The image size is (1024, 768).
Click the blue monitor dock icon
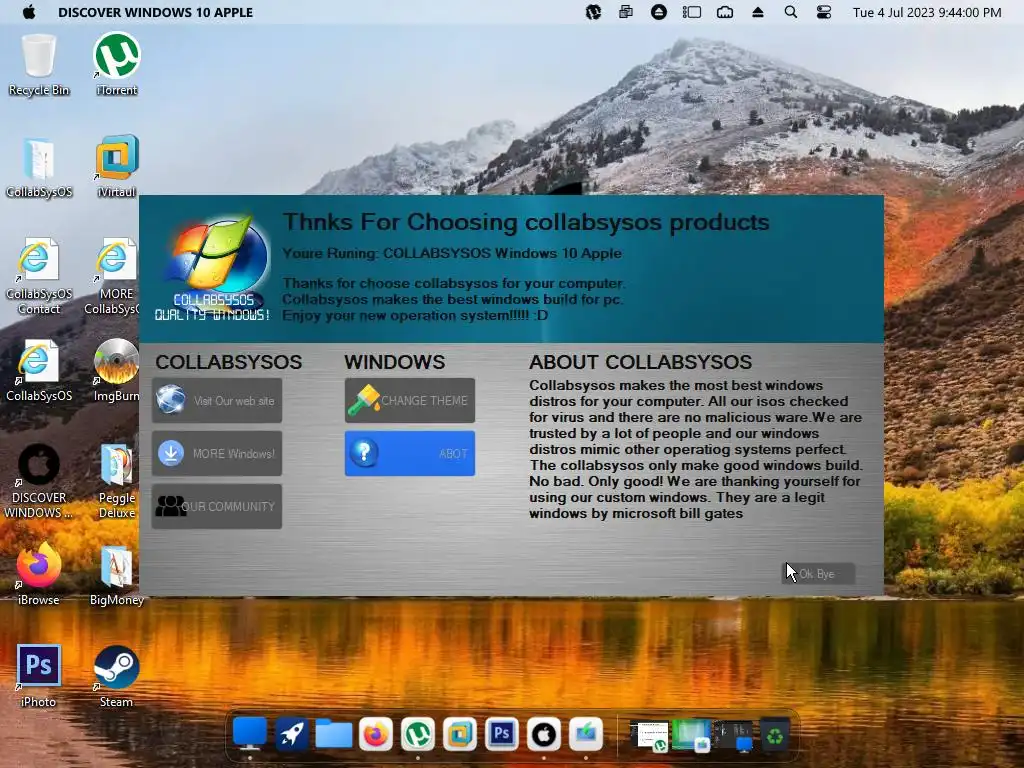pos(249,734)
